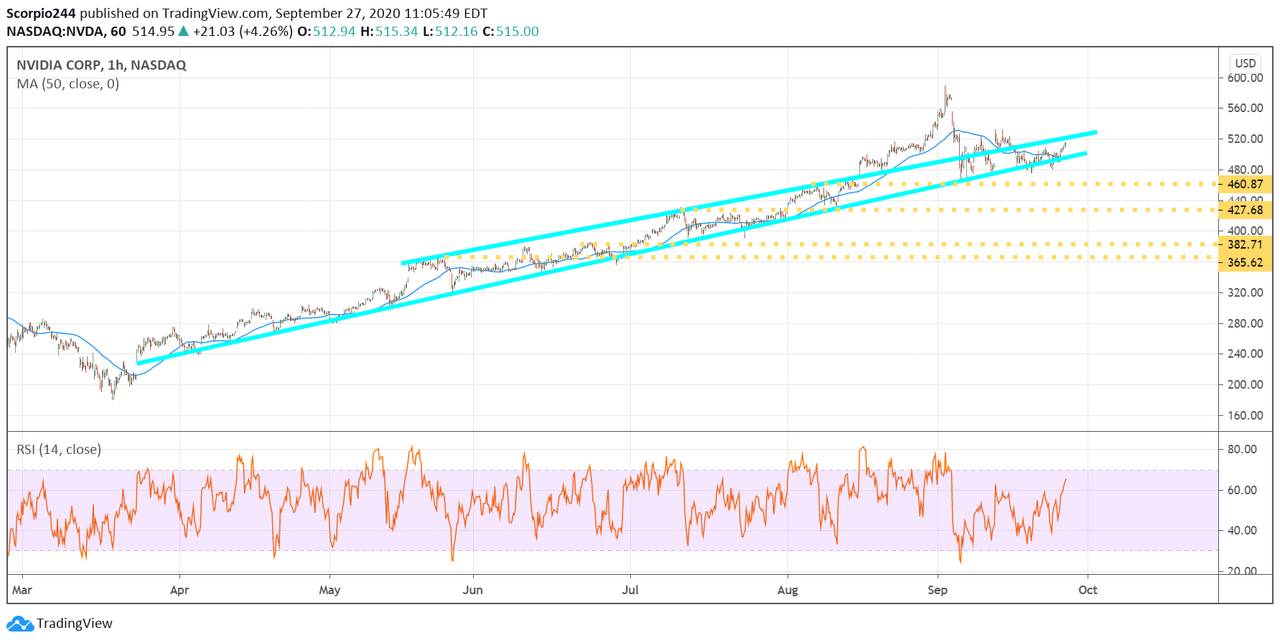This screenshot has height=643, width=1280.
Task: Click the 427.68 price level label
Action: 1245,210
